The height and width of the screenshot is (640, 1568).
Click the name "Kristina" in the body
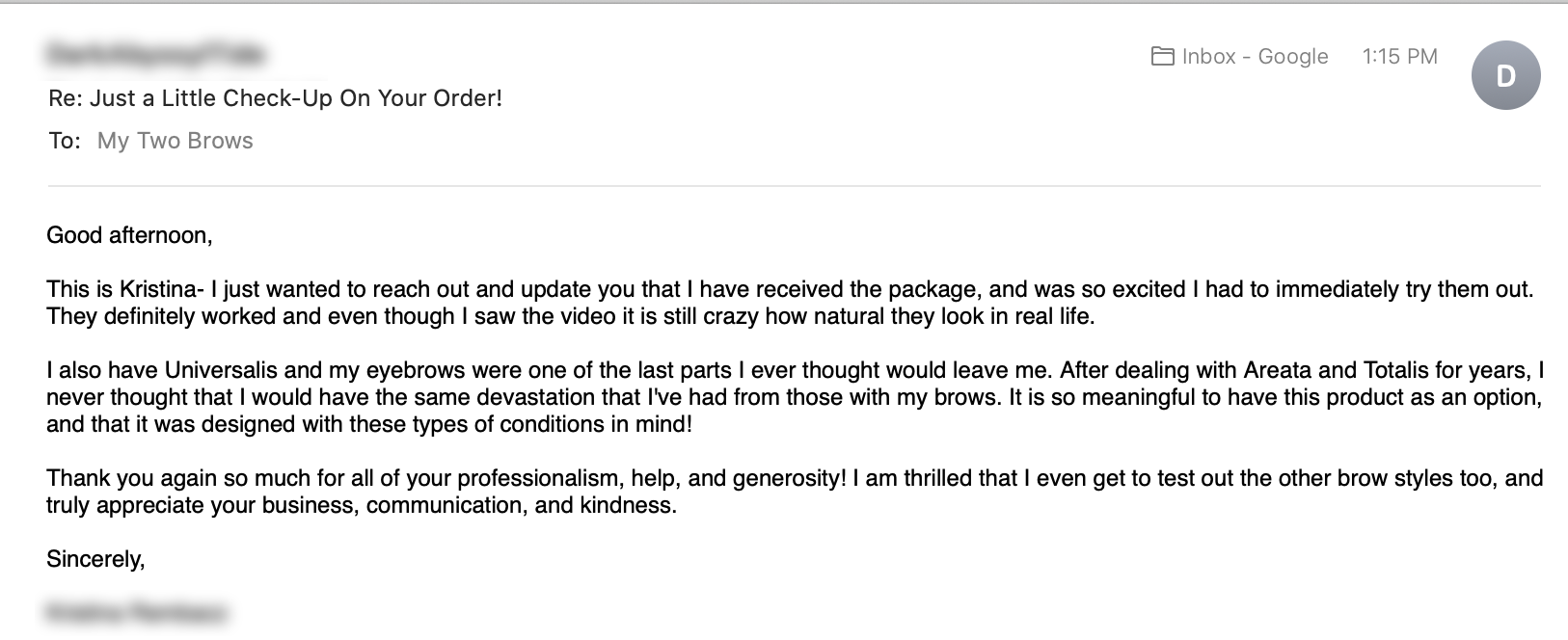(x=158, y=289)
